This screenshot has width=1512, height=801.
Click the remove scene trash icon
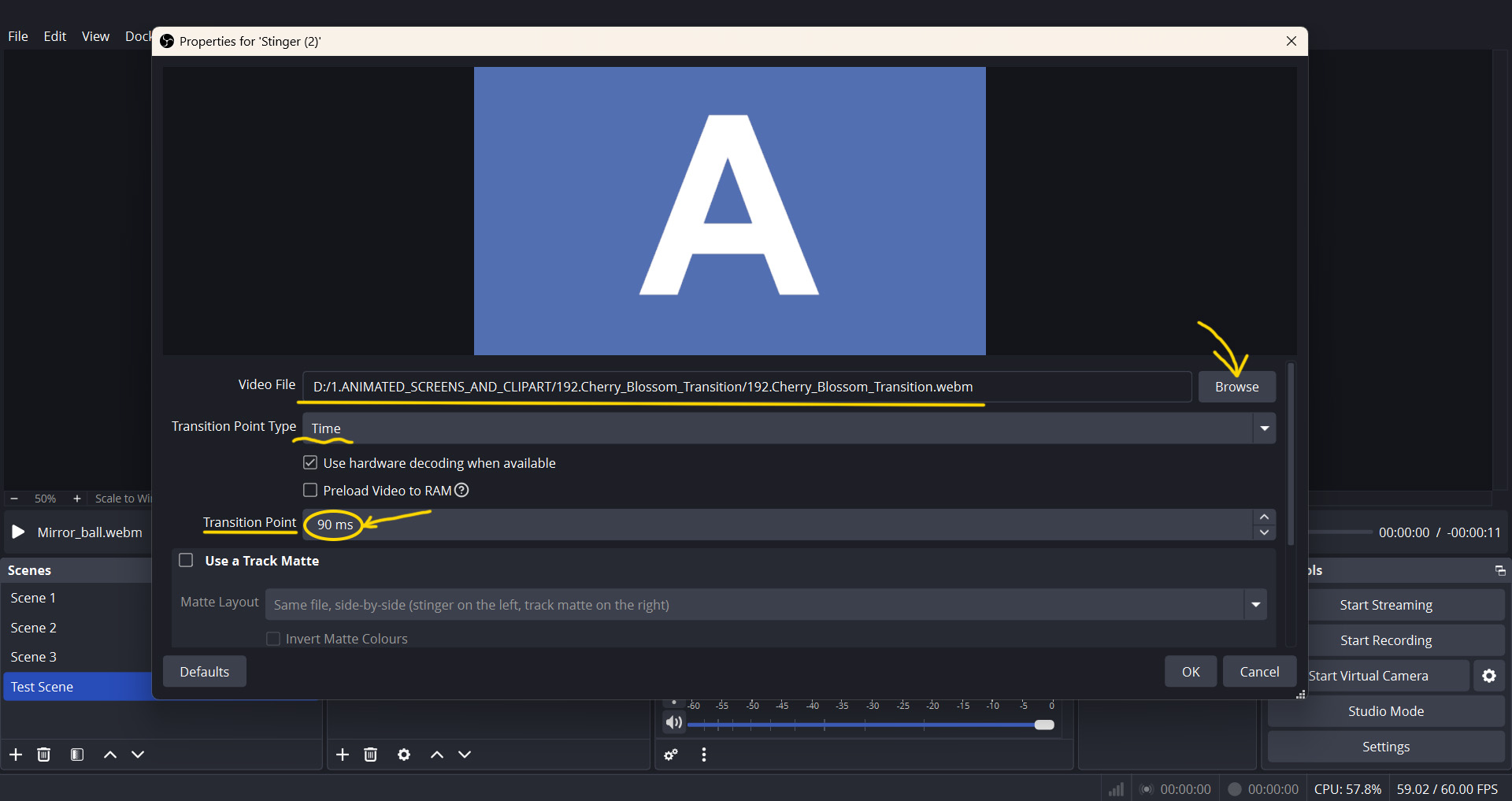44,755
